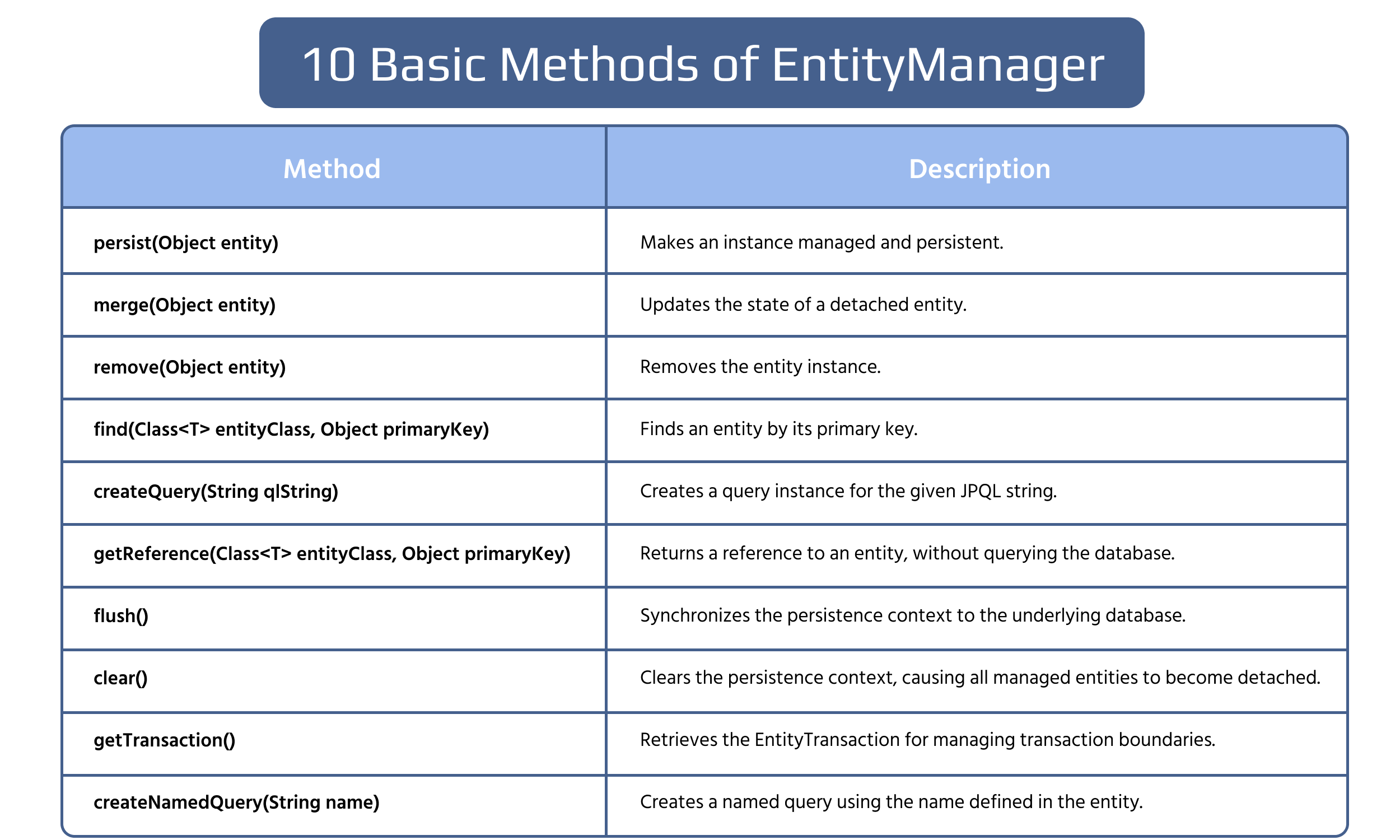
Task: Click "Clears the persistence context" description
Action: click(x=980, y=678)
